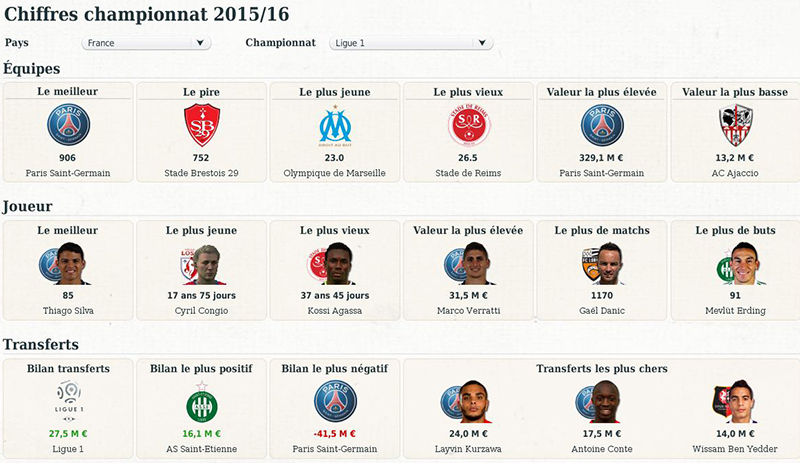Viewport: 800px width, 463px height.
Task: Click the Wissam Ben Yedder name
Action: pos(735,449)
